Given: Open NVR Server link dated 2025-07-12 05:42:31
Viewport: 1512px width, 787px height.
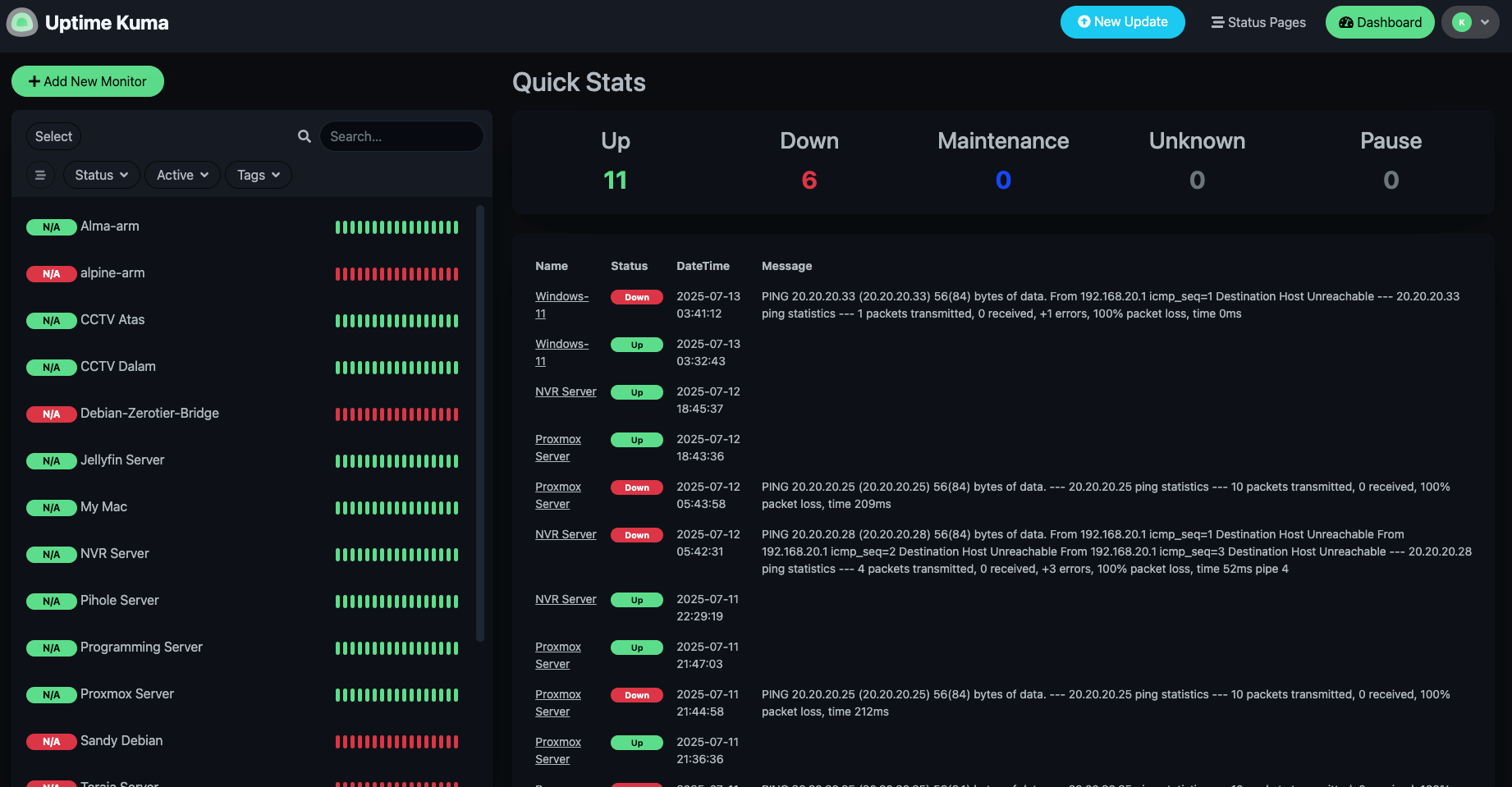Looking at the screenshot, I should [566, 534].
